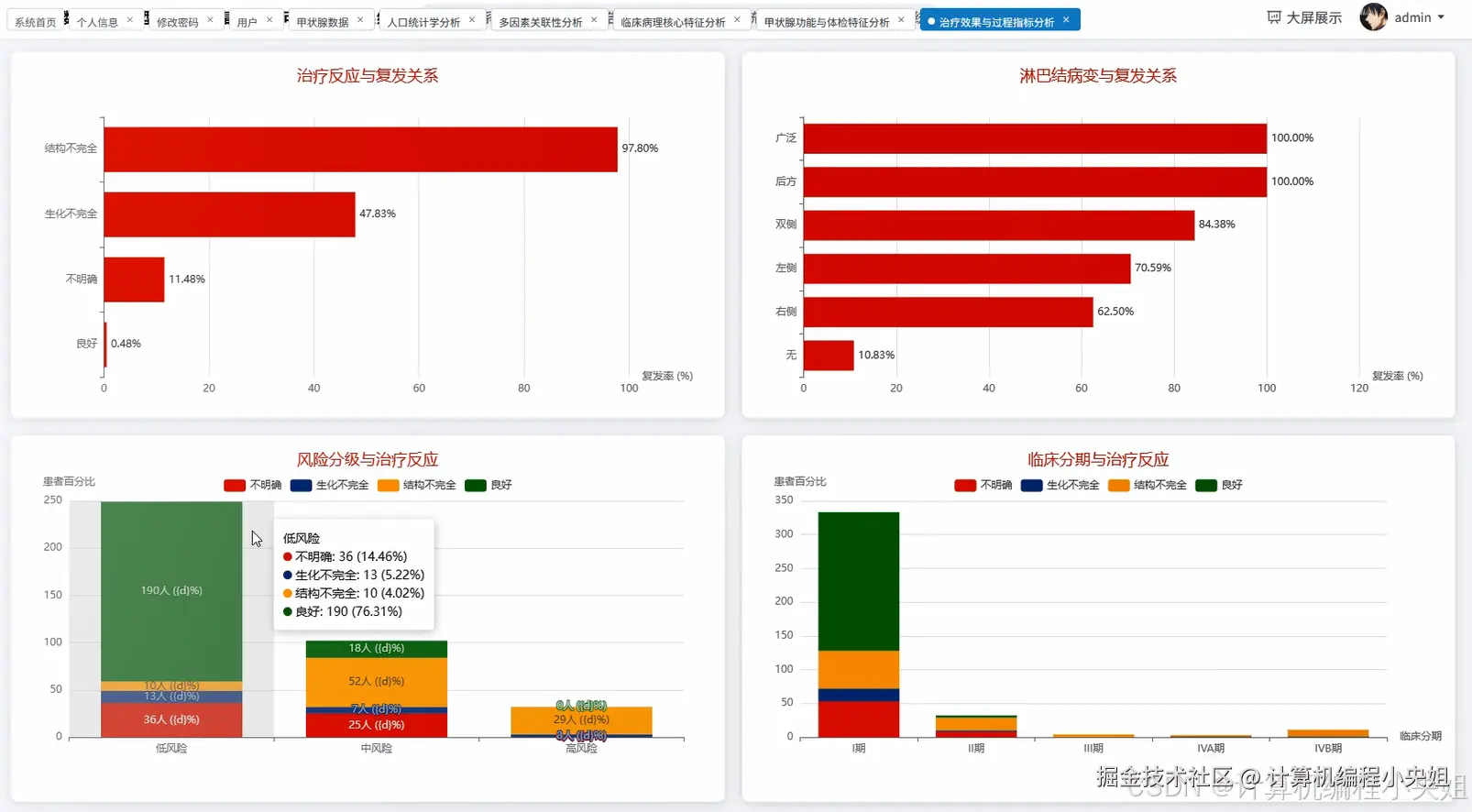This screenshot has width=1472, height=812.
Task: Close the 甲状腺数据 tab
Action: tap(360, 19)
